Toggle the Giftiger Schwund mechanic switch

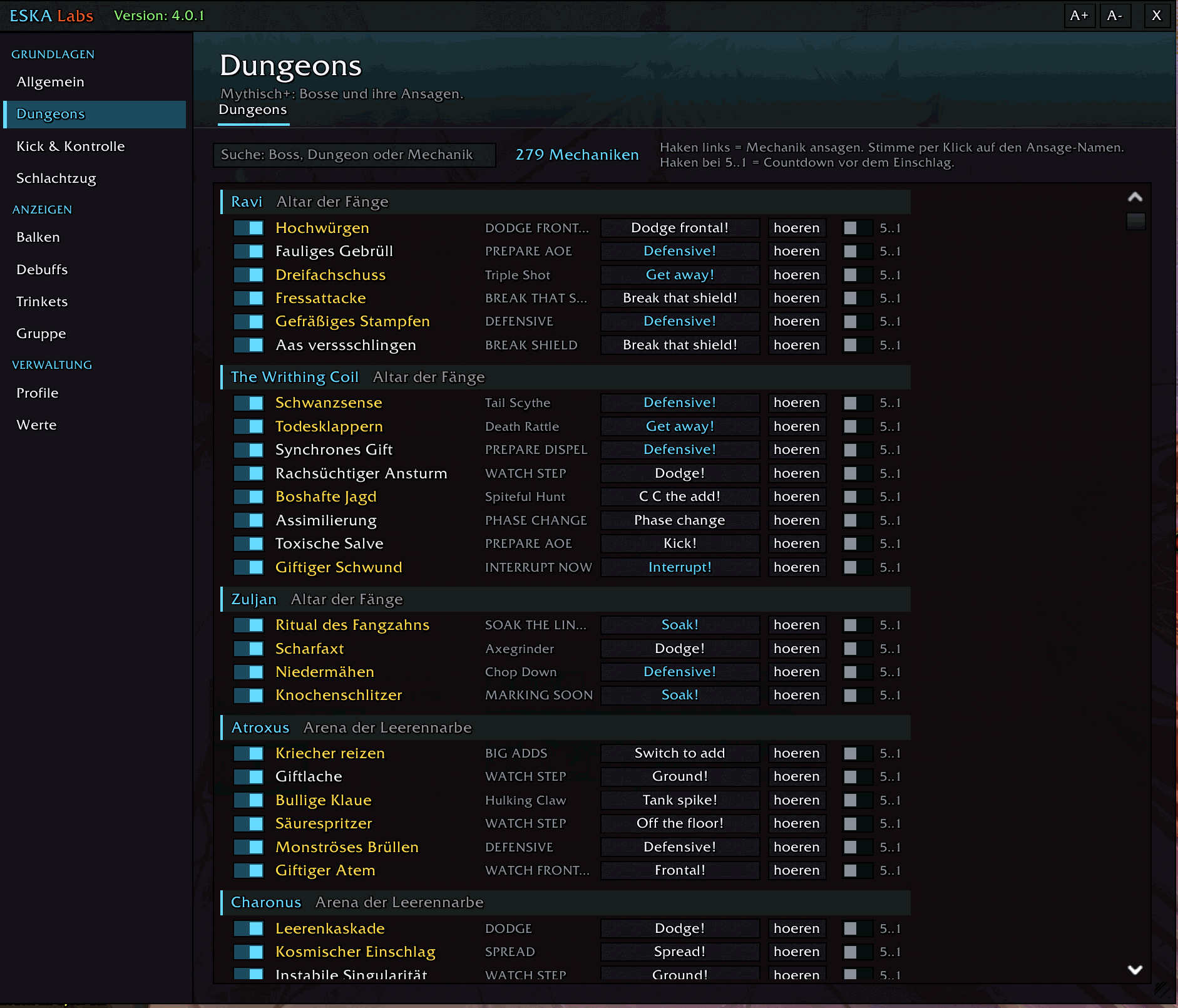[248, 567]
